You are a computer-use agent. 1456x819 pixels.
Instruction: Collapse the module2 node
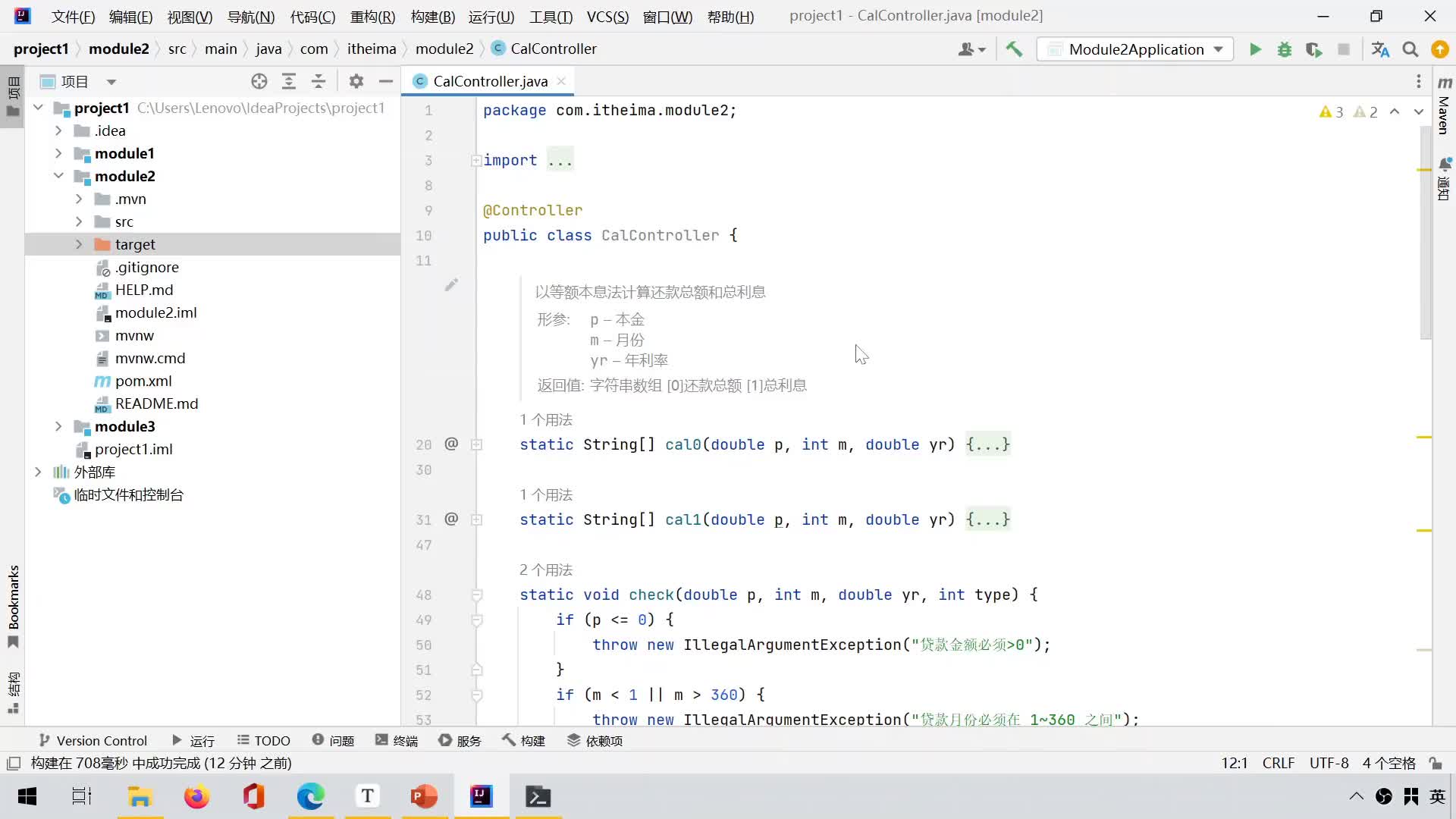pyautogui.click(x=58, y=176)
